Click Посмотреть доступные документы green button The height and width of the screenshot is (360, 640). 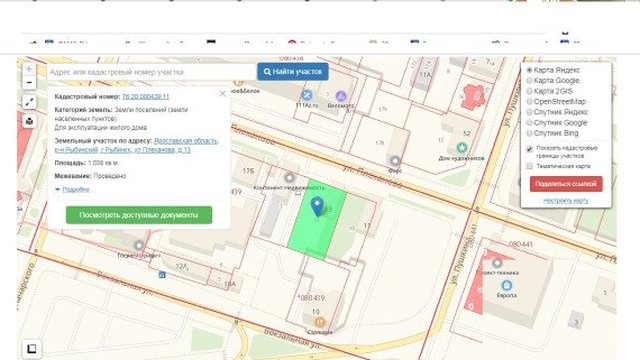coord(139,215)
